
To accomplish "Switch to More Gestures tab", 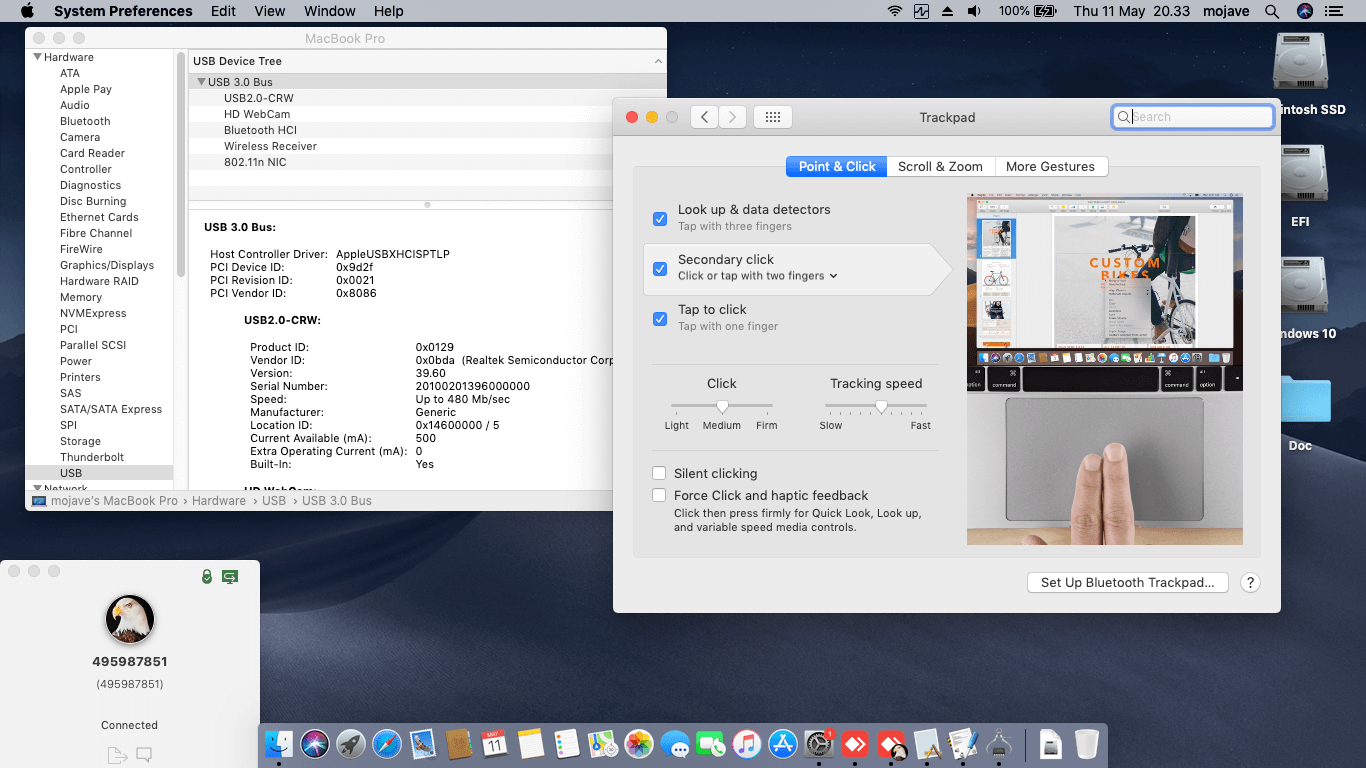I will point(1050,167).
